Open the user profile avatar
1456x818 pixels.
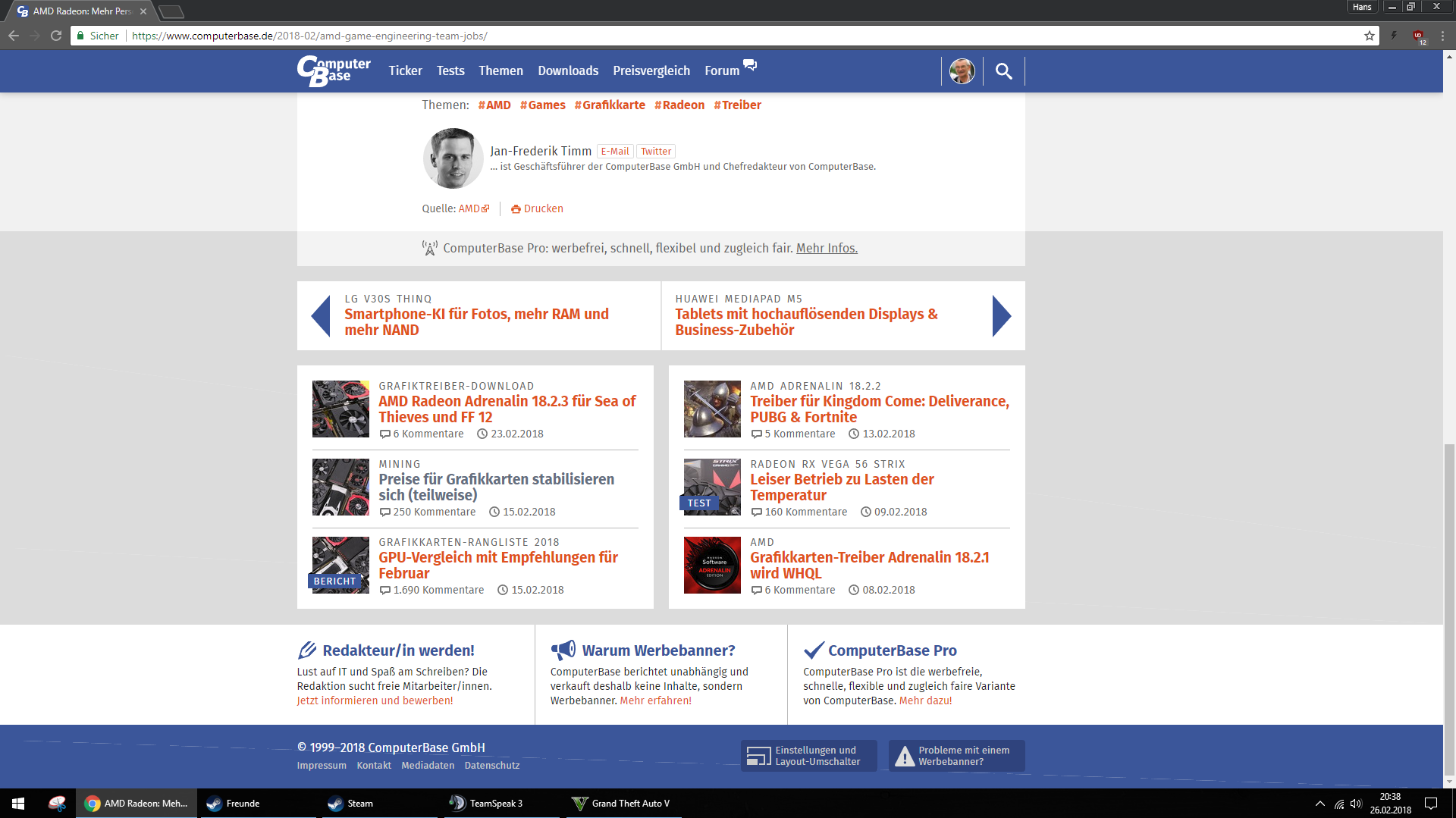pos(962,71)
